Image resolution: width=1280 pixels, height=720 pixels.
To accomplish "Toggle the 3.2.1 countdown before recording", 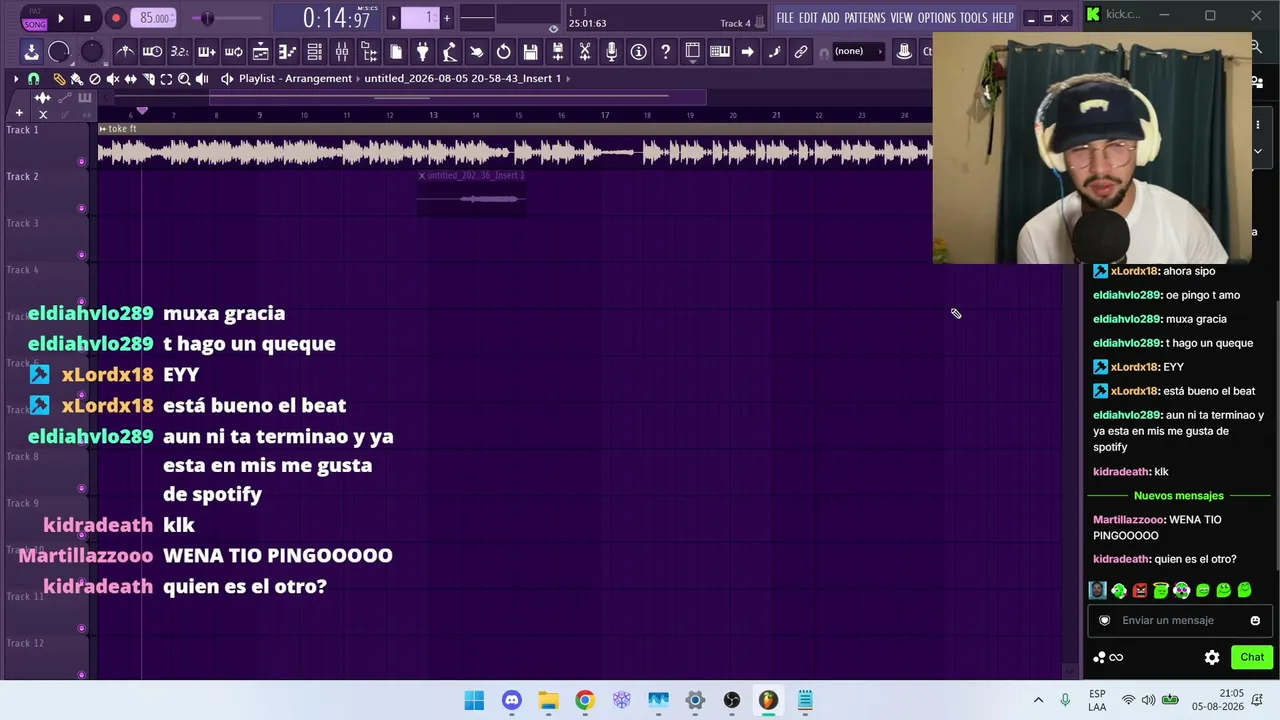I will coord(179,52).
